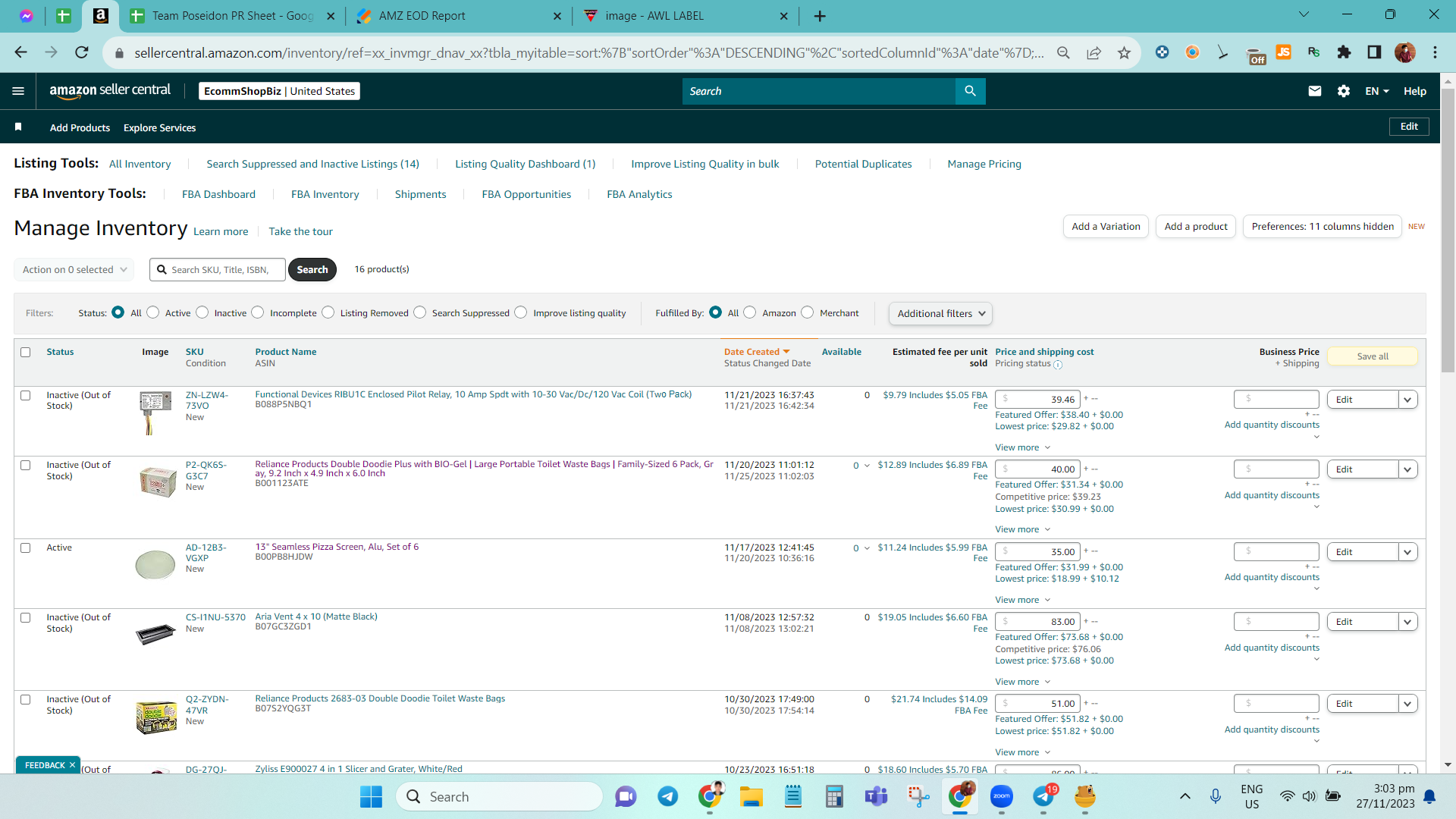
Task: Switch to the AMZ EOD Report tab
Action: click(460, 16)
